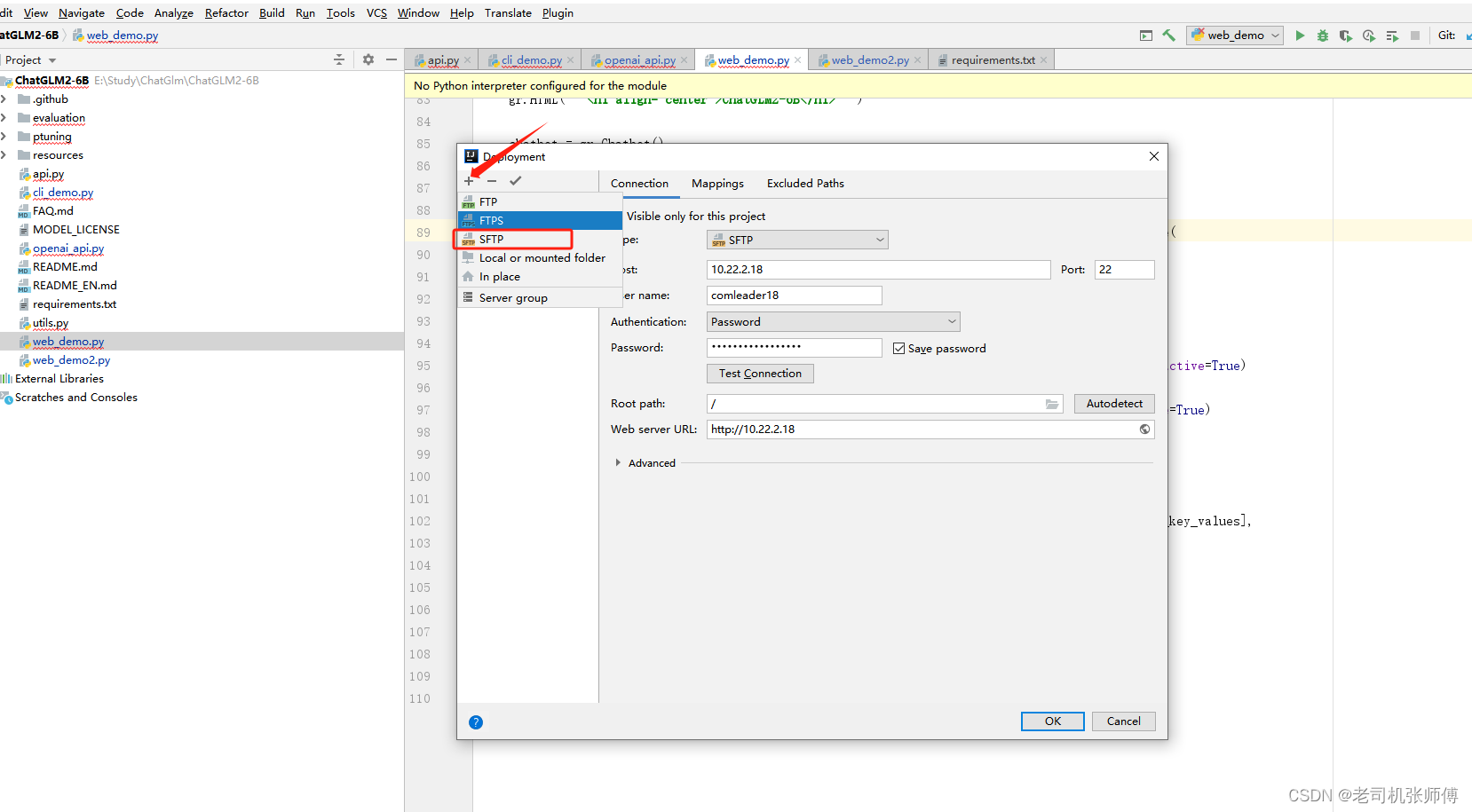1472x812 pixels.
Task: Select SFTP in server type list
Action: [540, 240]
